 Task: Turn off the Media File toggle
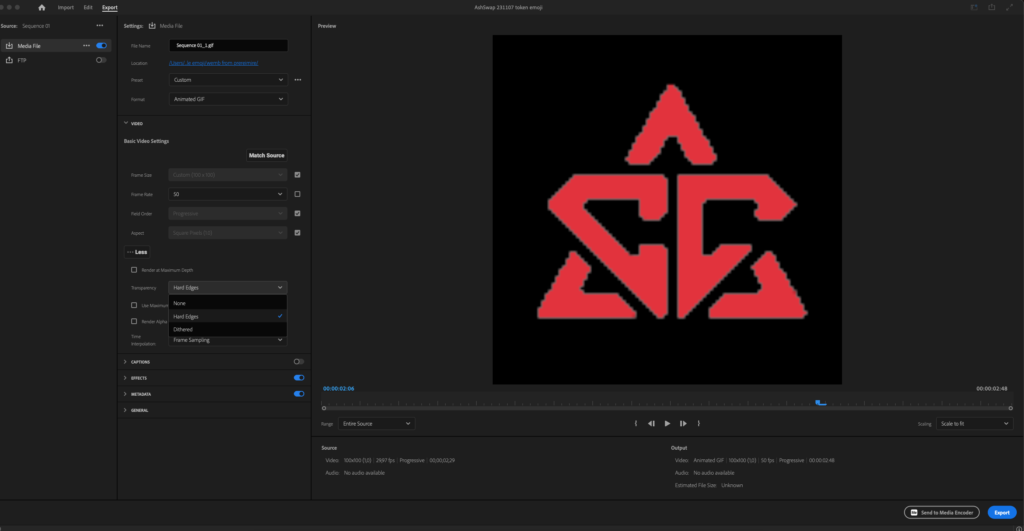coord(101,45)
